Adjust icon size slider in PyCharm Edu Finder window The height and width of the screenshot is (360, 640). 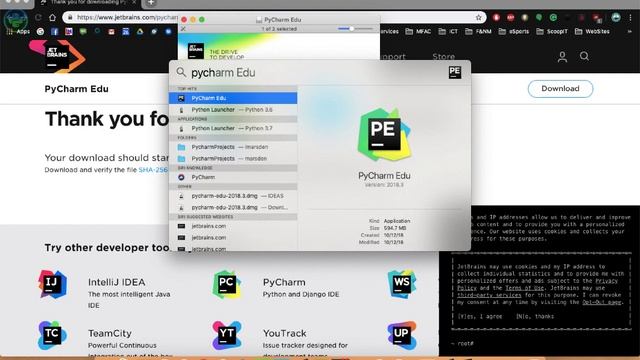pyautogui.click(x=355, y=29)
